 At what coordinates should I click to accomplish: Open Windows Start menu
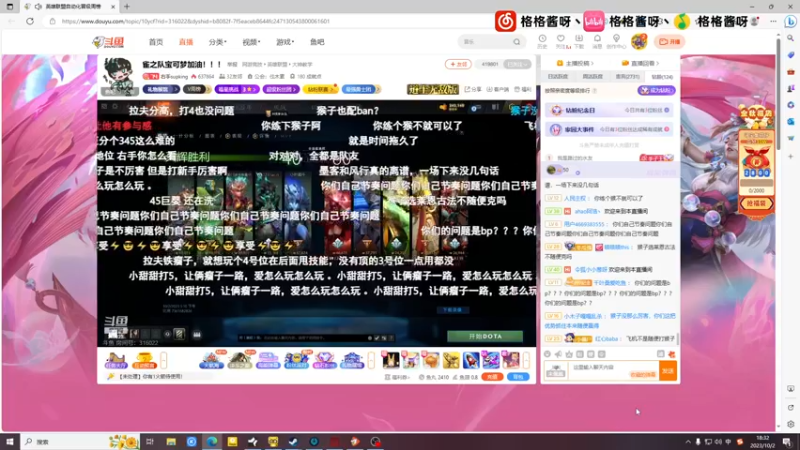click(x=10, y=441)
